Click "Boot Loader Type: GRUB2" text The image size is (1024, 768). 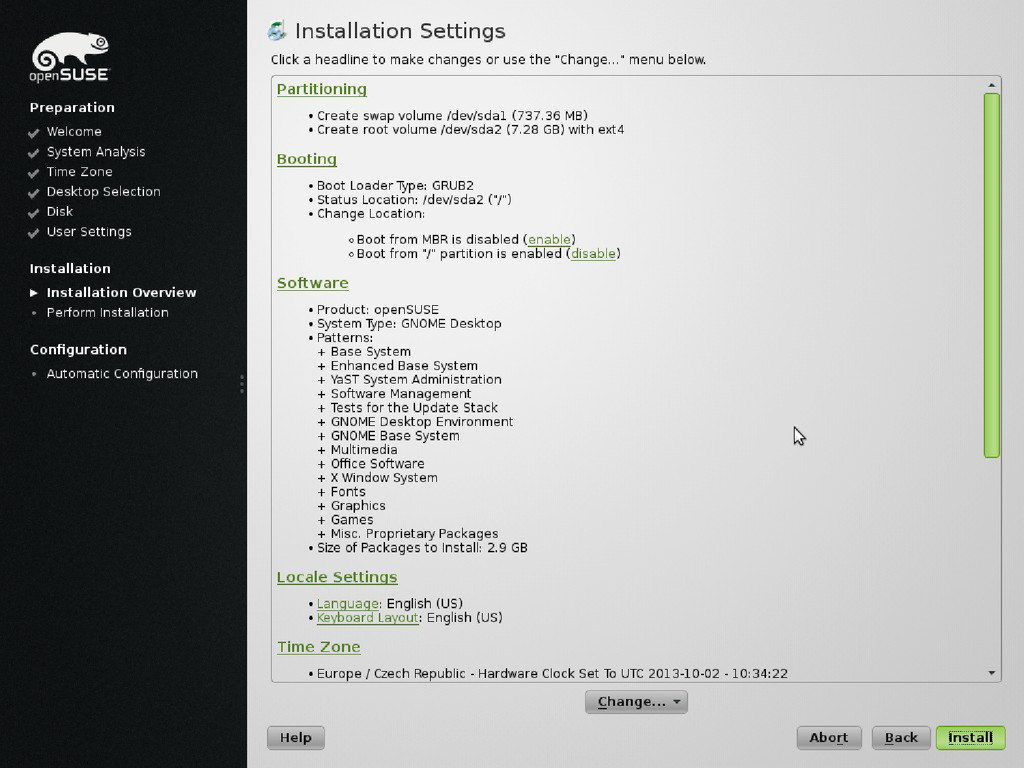tap(395, 185)
